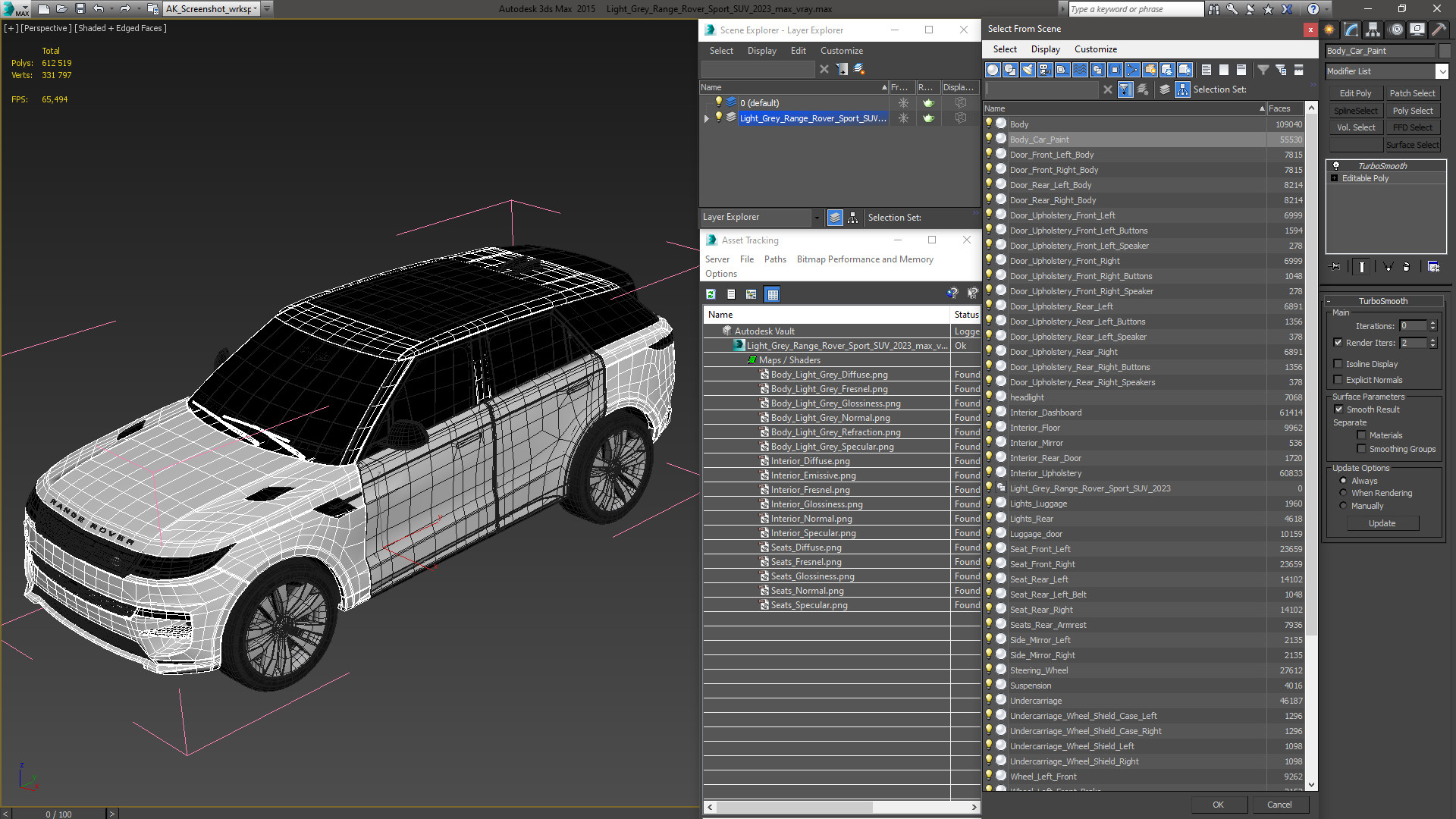Refresh the Asset Tracking list
The height and width of the screenshot is (819, 1456).
(711, 294)
